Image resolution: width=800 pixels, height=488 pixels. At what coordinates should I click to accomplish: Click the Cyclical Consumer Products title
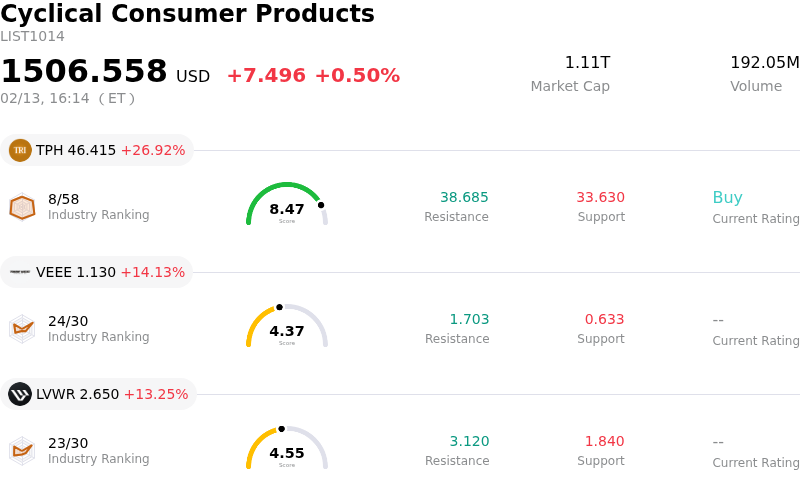(187, 14)
